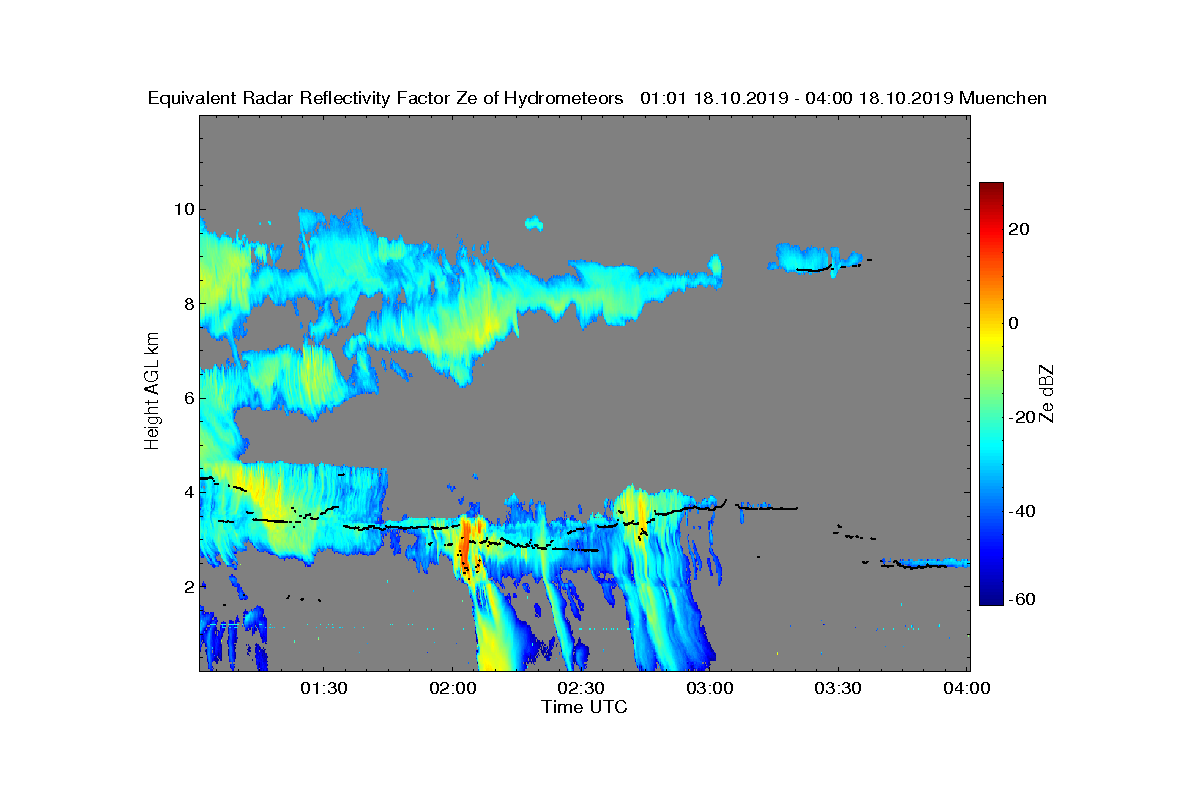1200x800 pixels.
Task: Click the colorbar value 20
Action: tap(1020, 229)
